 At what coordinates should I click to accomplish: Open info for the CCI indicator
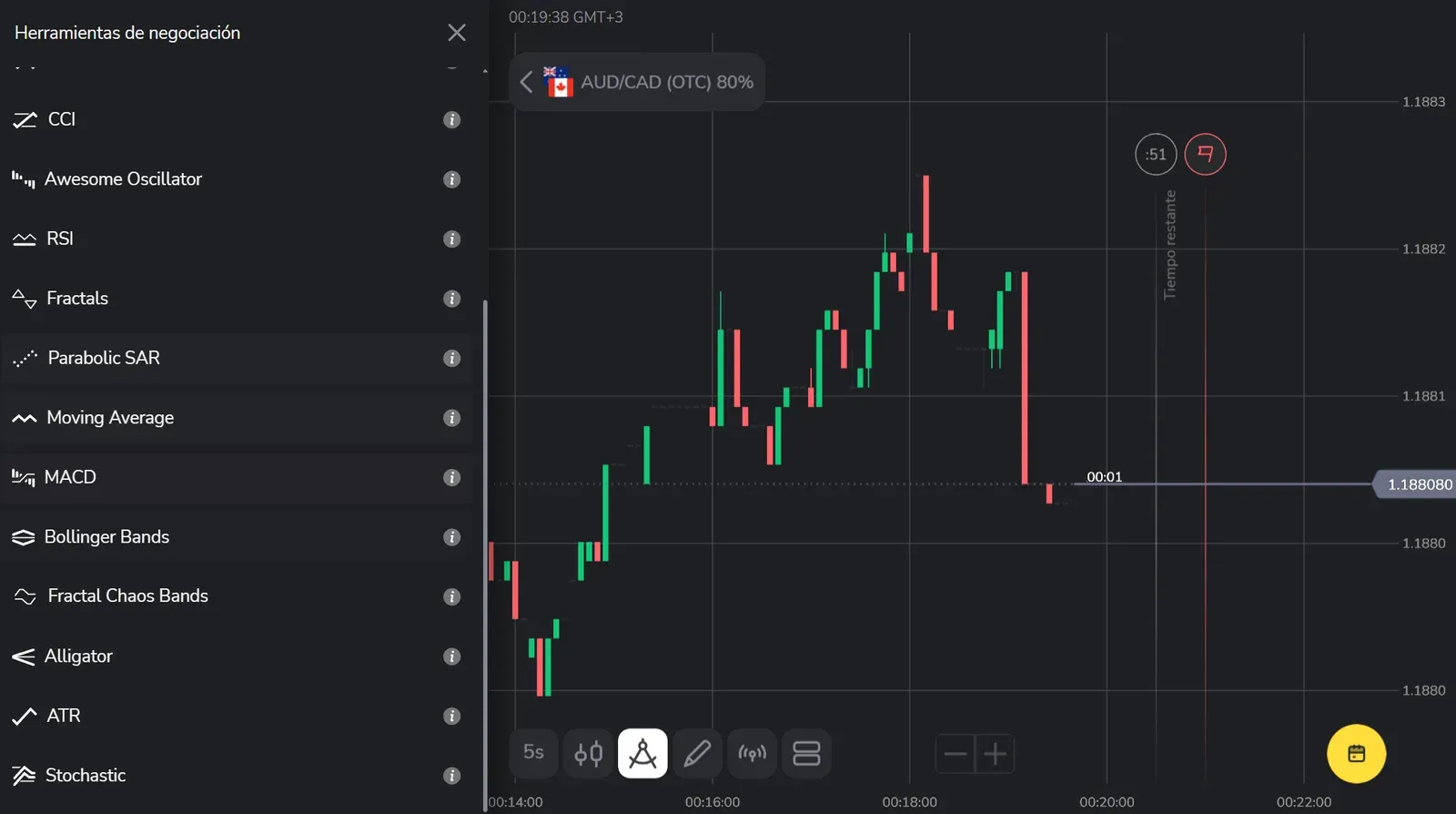click(x=451, y=120)
